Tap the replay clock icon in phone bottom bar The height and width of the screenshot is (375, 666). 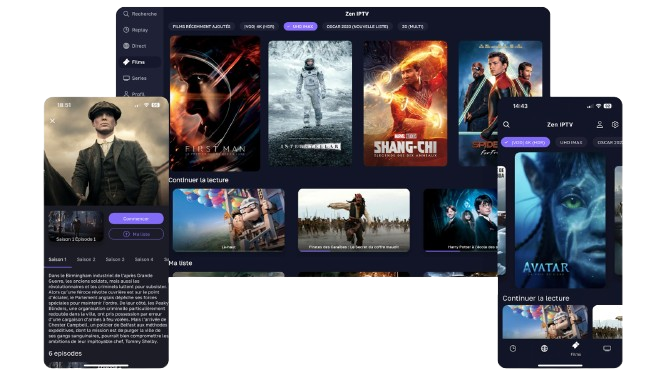(x=513, y=349)
